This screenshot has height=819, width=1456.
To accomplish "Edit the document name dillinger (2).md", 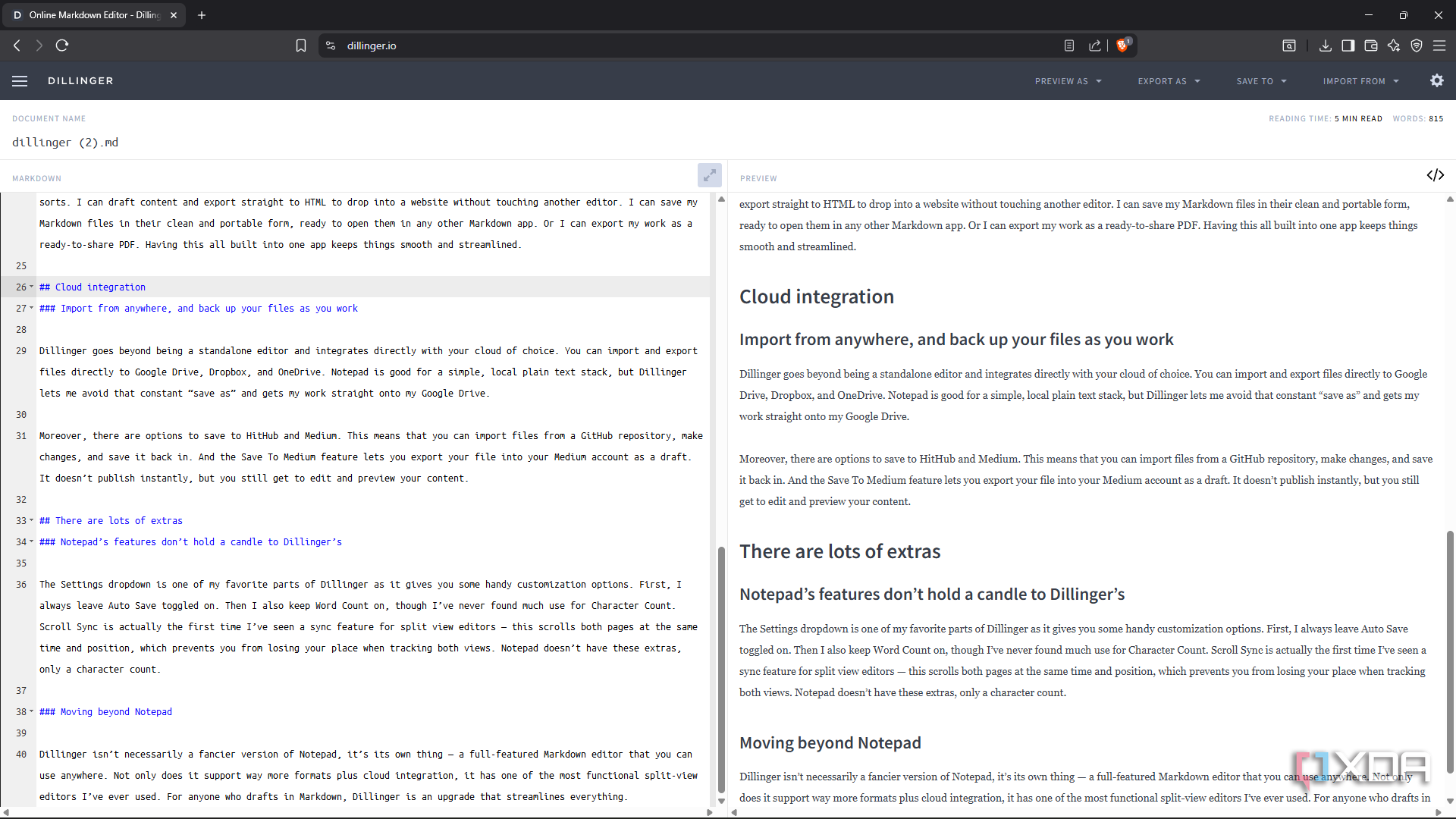I will point(65,143).
